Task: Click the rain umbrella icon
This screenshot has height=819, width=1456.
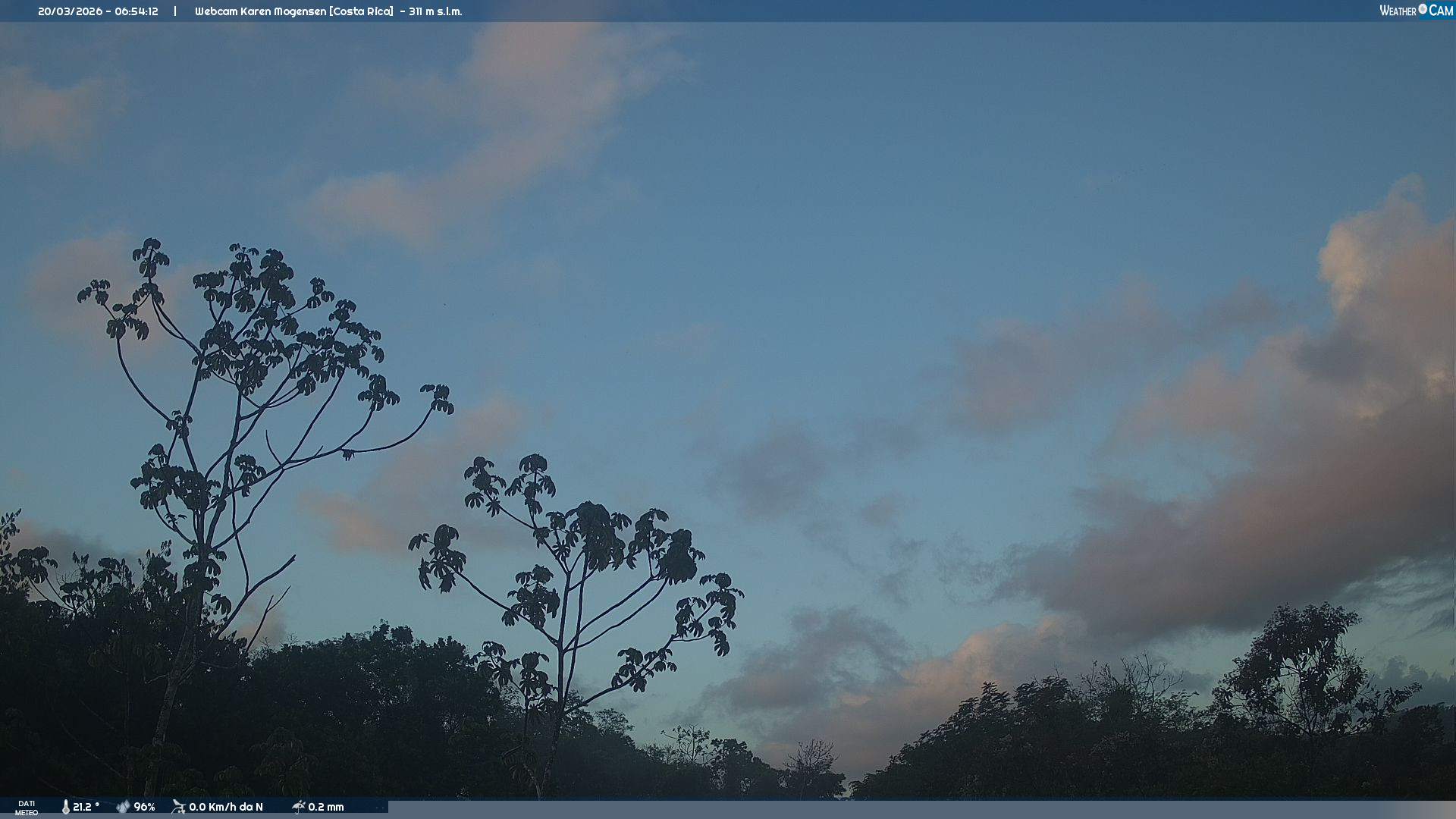Action: 298,807
